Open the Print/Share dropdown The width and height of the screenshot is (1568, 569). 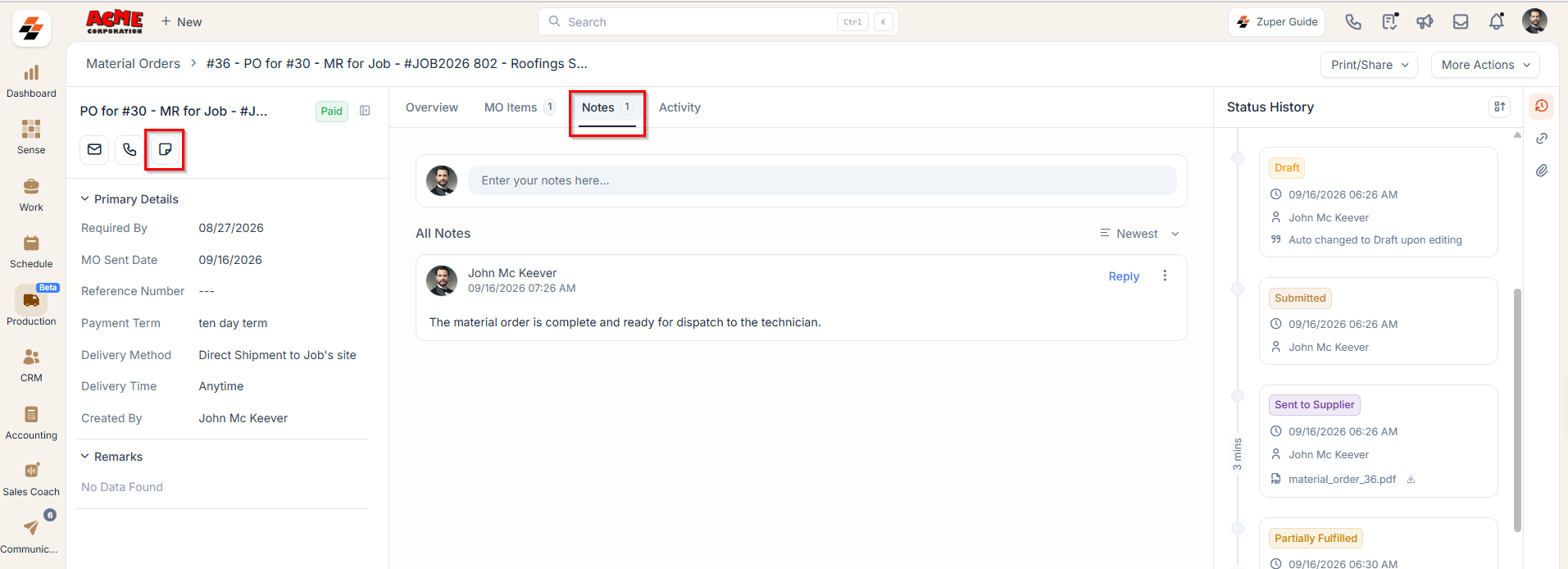point(1369,65)
